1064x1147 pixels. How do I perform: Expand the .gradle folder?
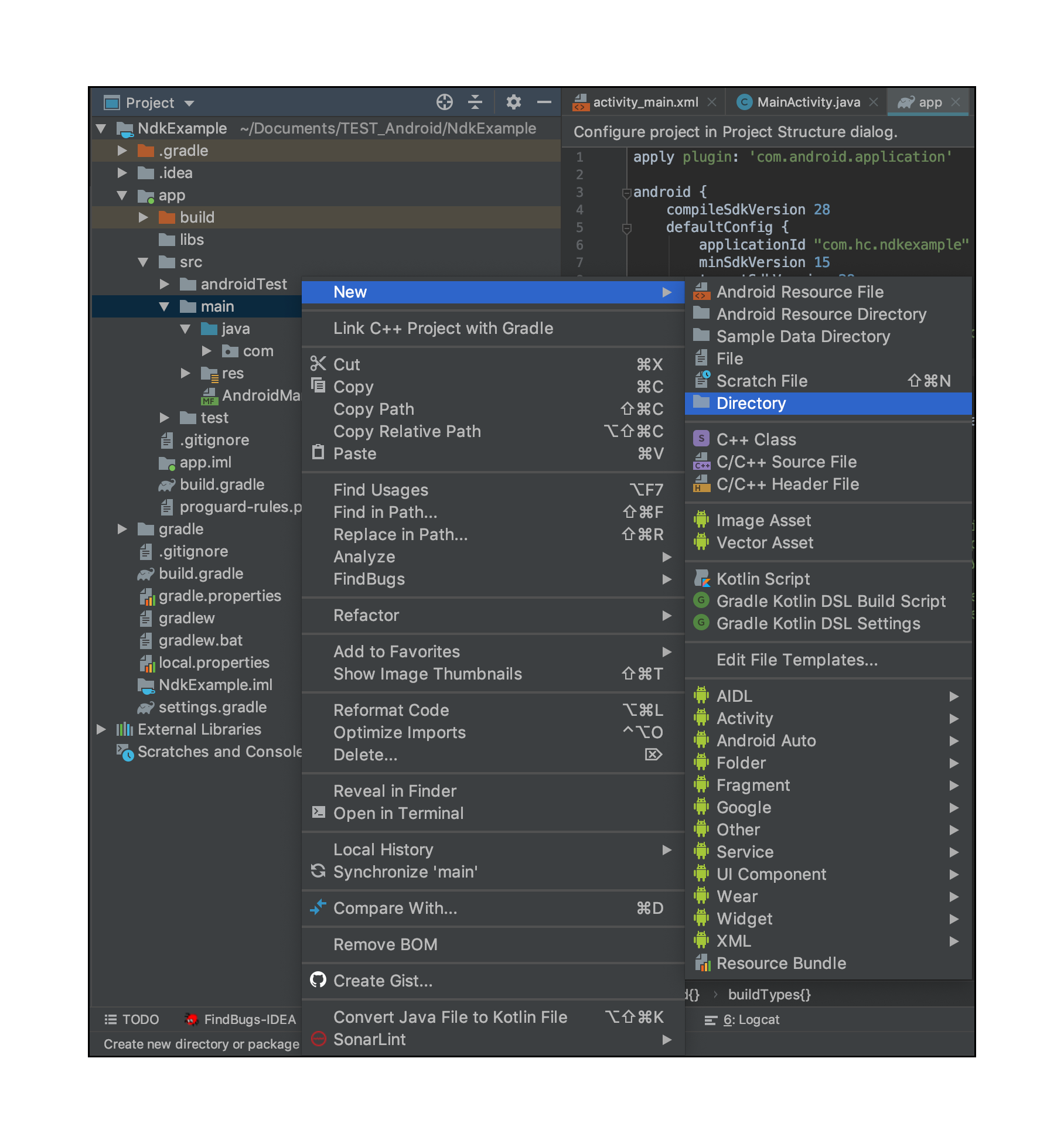[x=122, y=151]
